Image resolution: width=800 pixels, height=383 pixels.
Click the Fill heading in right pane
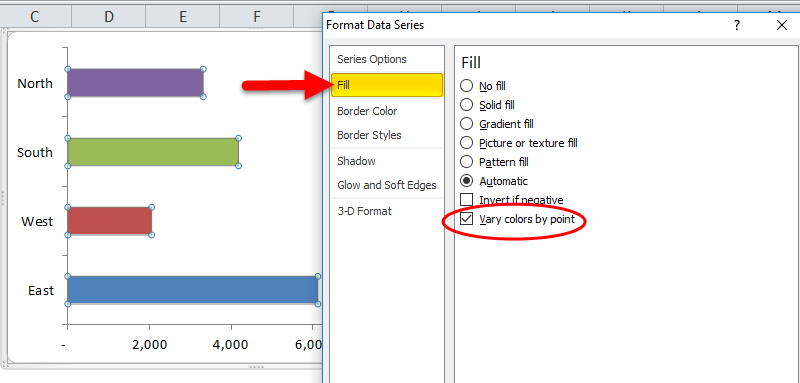pyautogui.click(x=471, y=63)
